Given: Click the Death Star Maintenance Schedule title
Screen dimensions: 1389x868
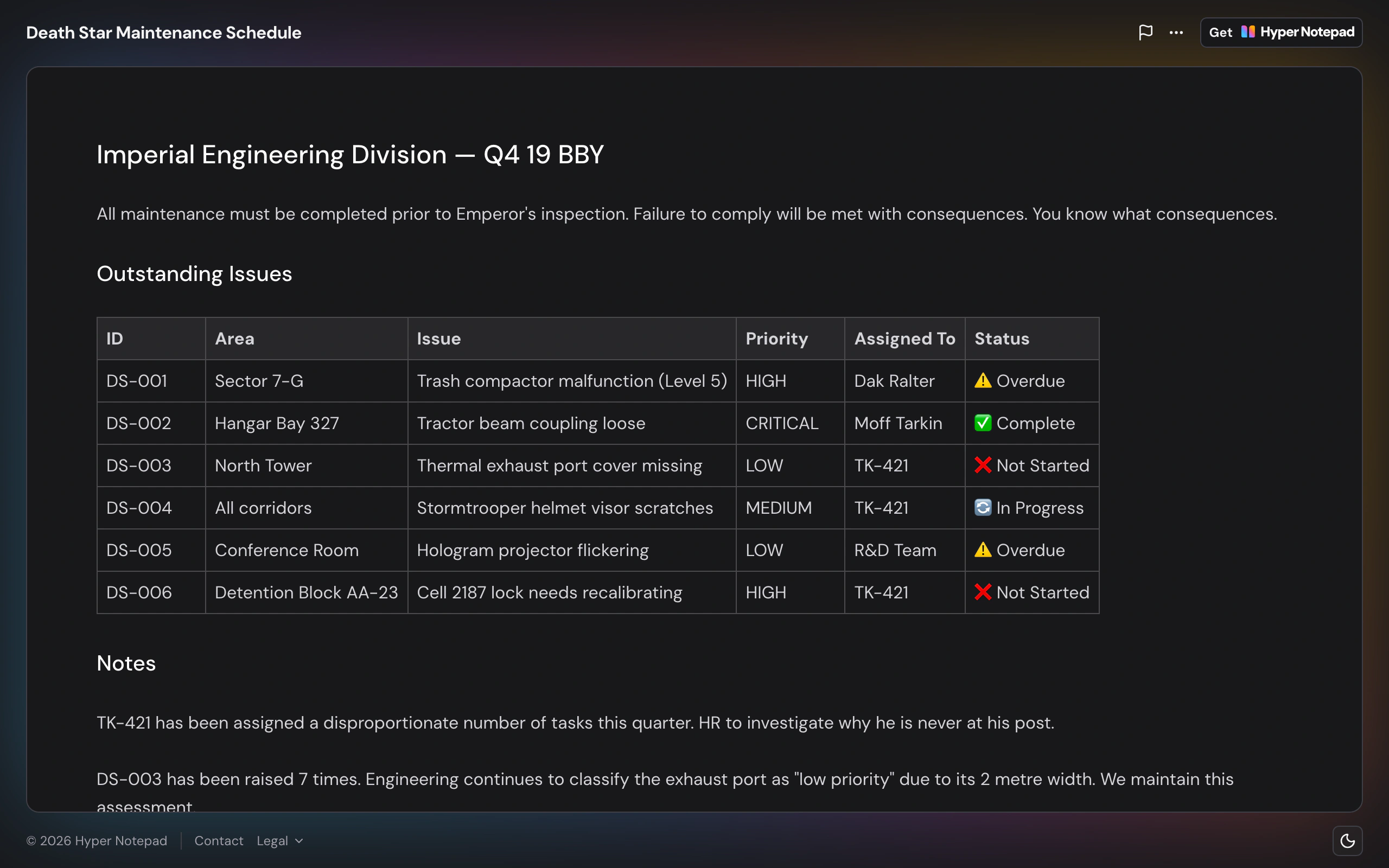Looking at the screenshot, I should pyautogui.click(x=163, y=33).
